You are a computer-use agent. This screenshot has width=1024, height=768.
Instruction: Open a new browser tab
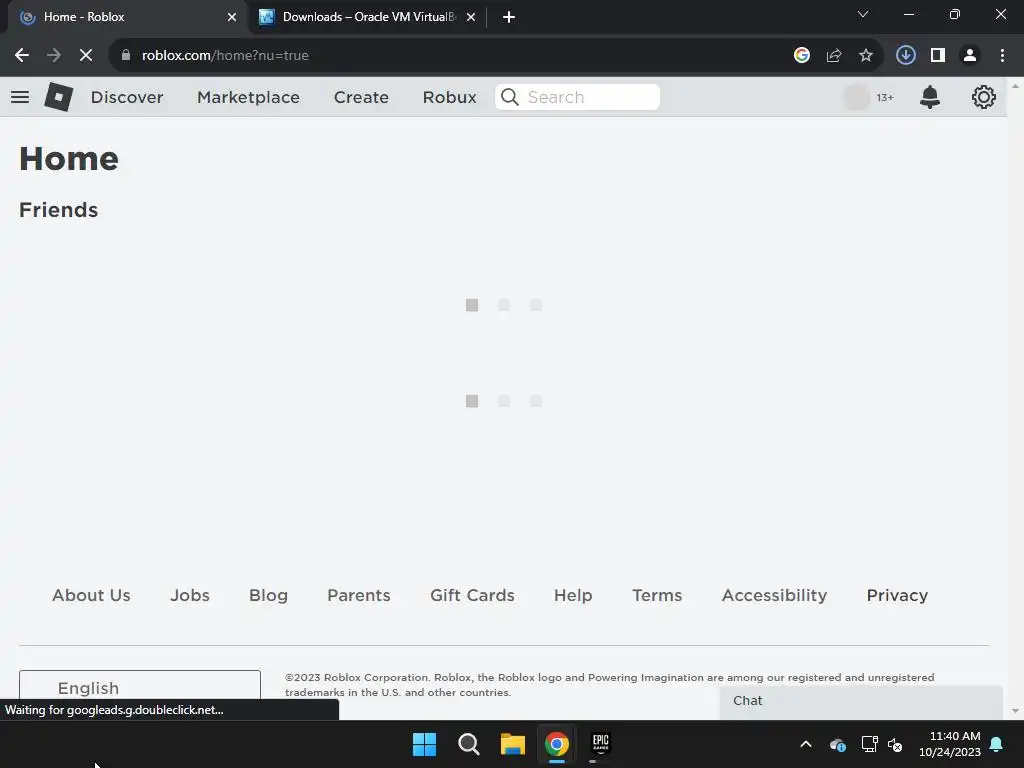tap(509, 17)
